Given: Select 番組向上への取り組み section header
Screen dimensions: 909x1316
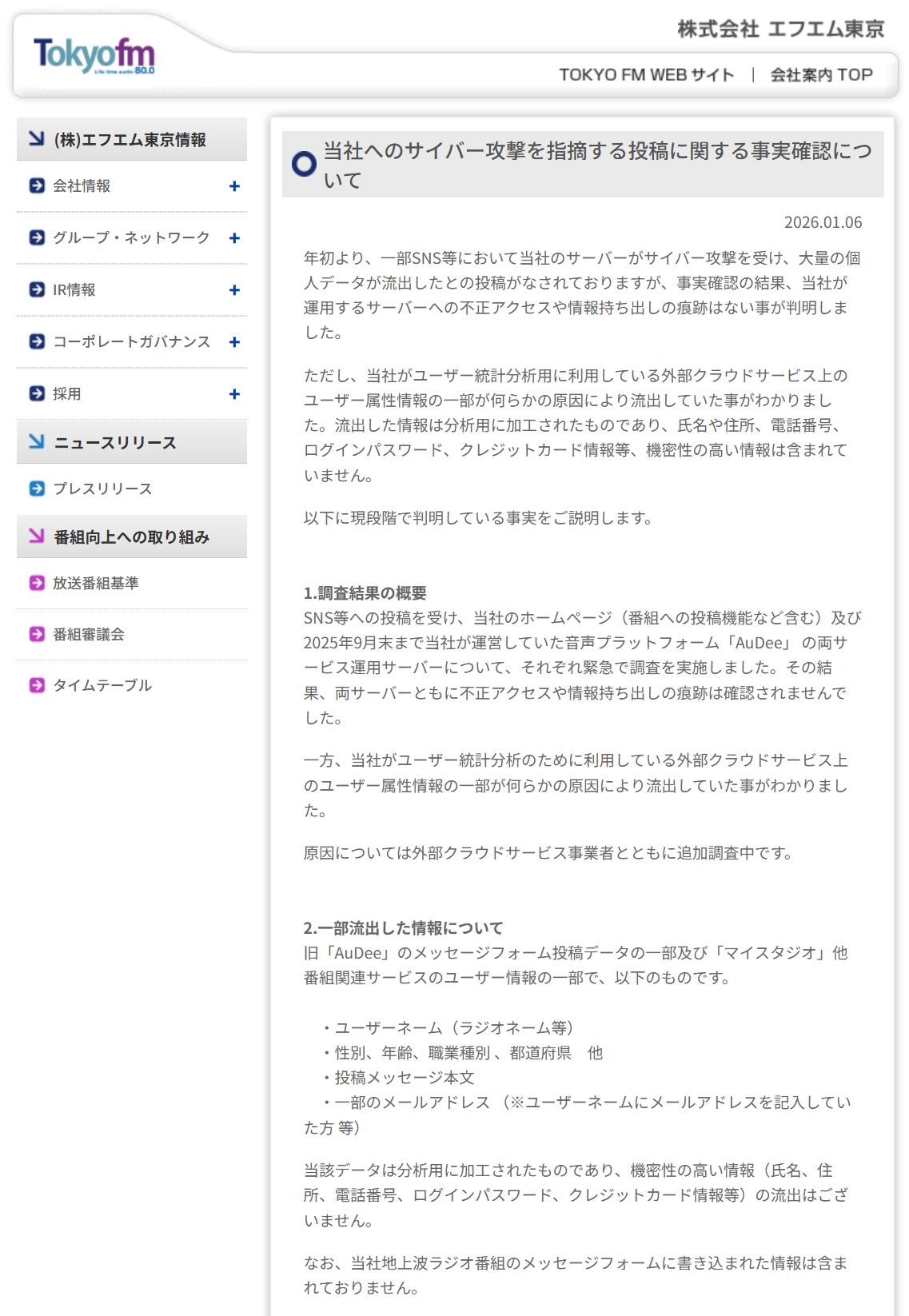Looking at the screenshot, I should click(131, 537).
